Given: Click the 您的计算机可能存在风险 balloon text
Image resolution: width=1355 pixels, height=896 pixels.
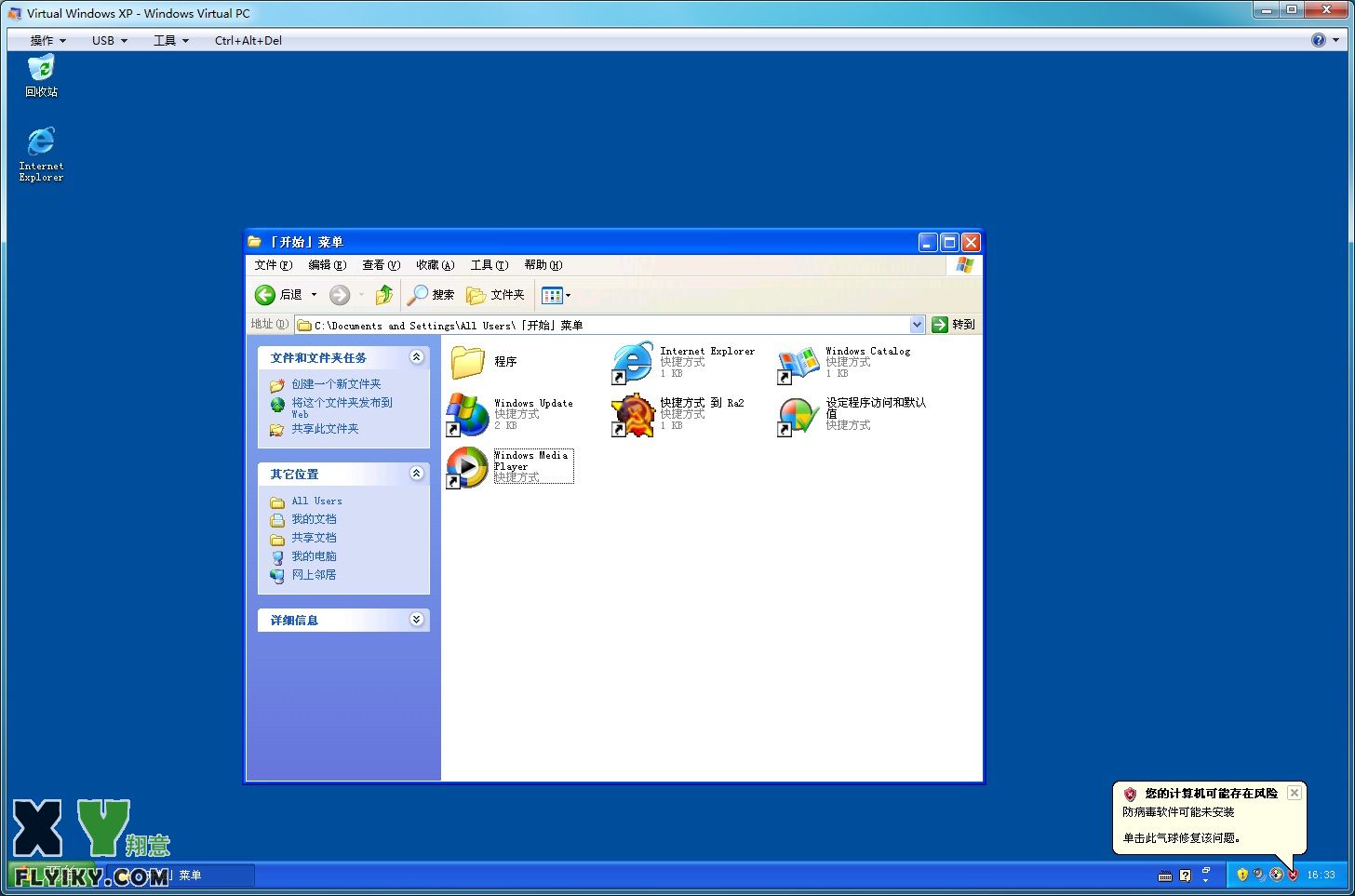Looking at the screenshot, I should tap(1211, 794).
